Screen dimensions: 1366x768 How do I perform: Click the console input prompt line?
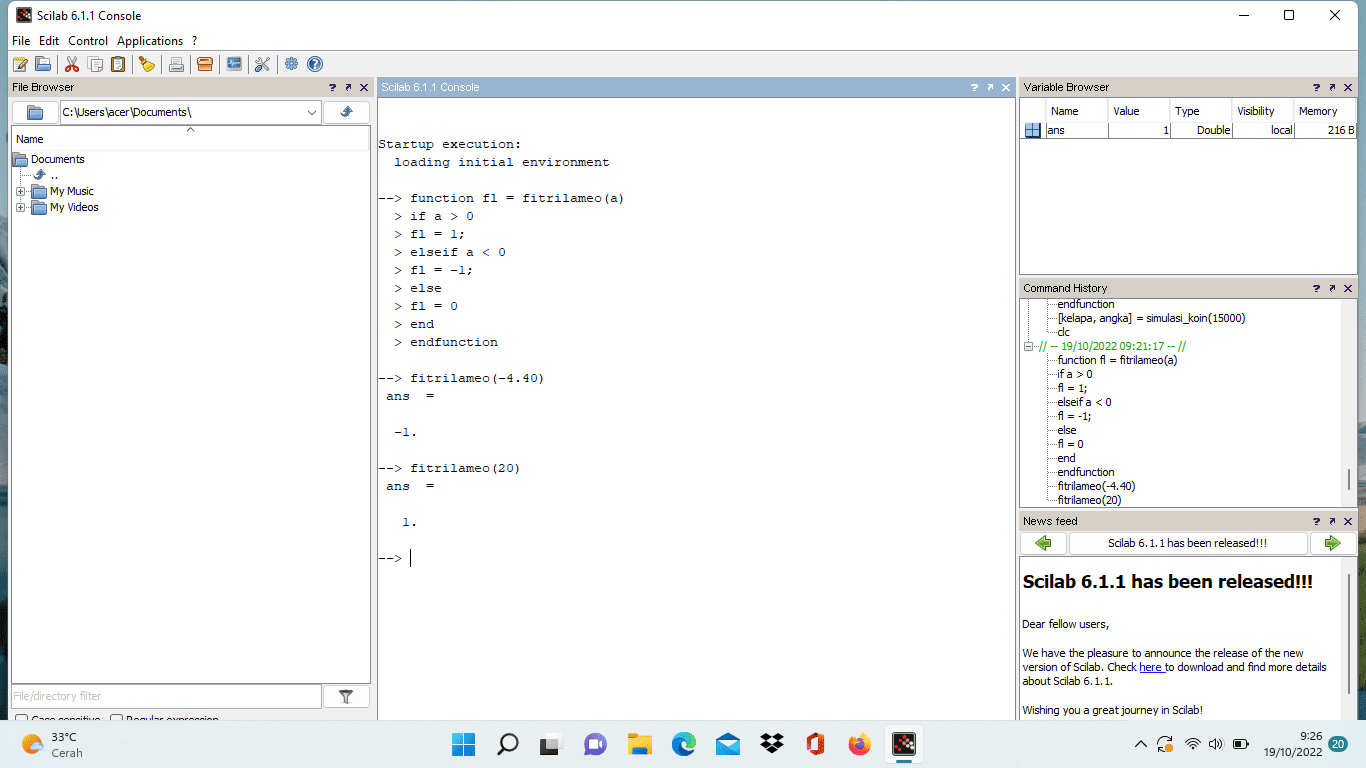695,558
